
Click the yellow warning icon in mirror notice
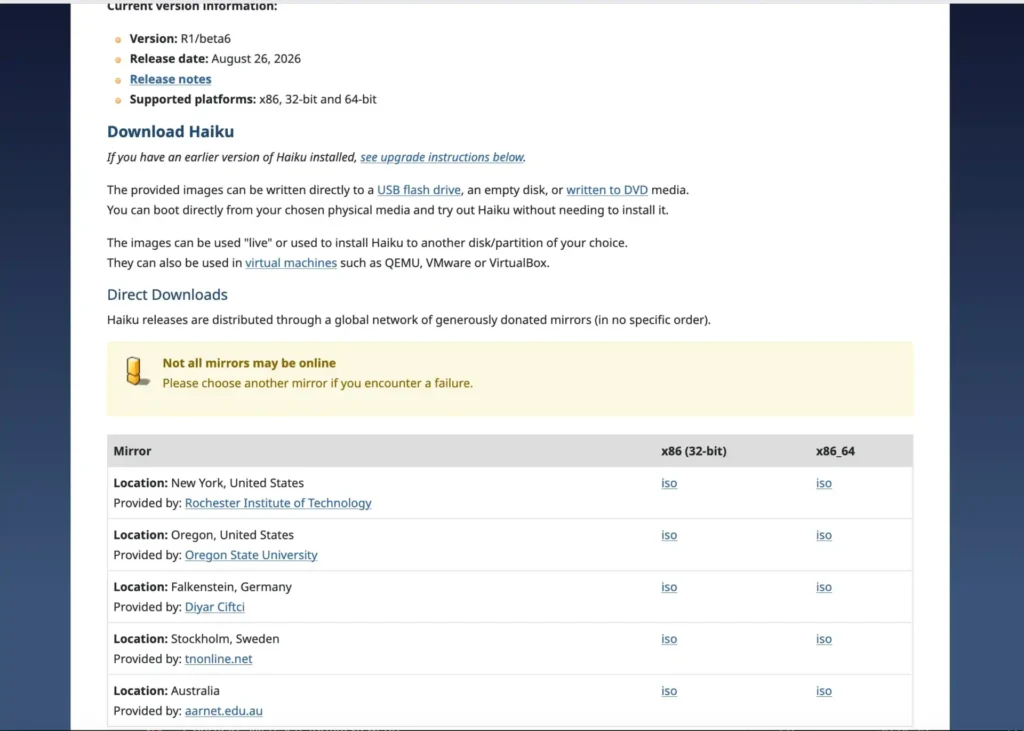pos(136,371)
